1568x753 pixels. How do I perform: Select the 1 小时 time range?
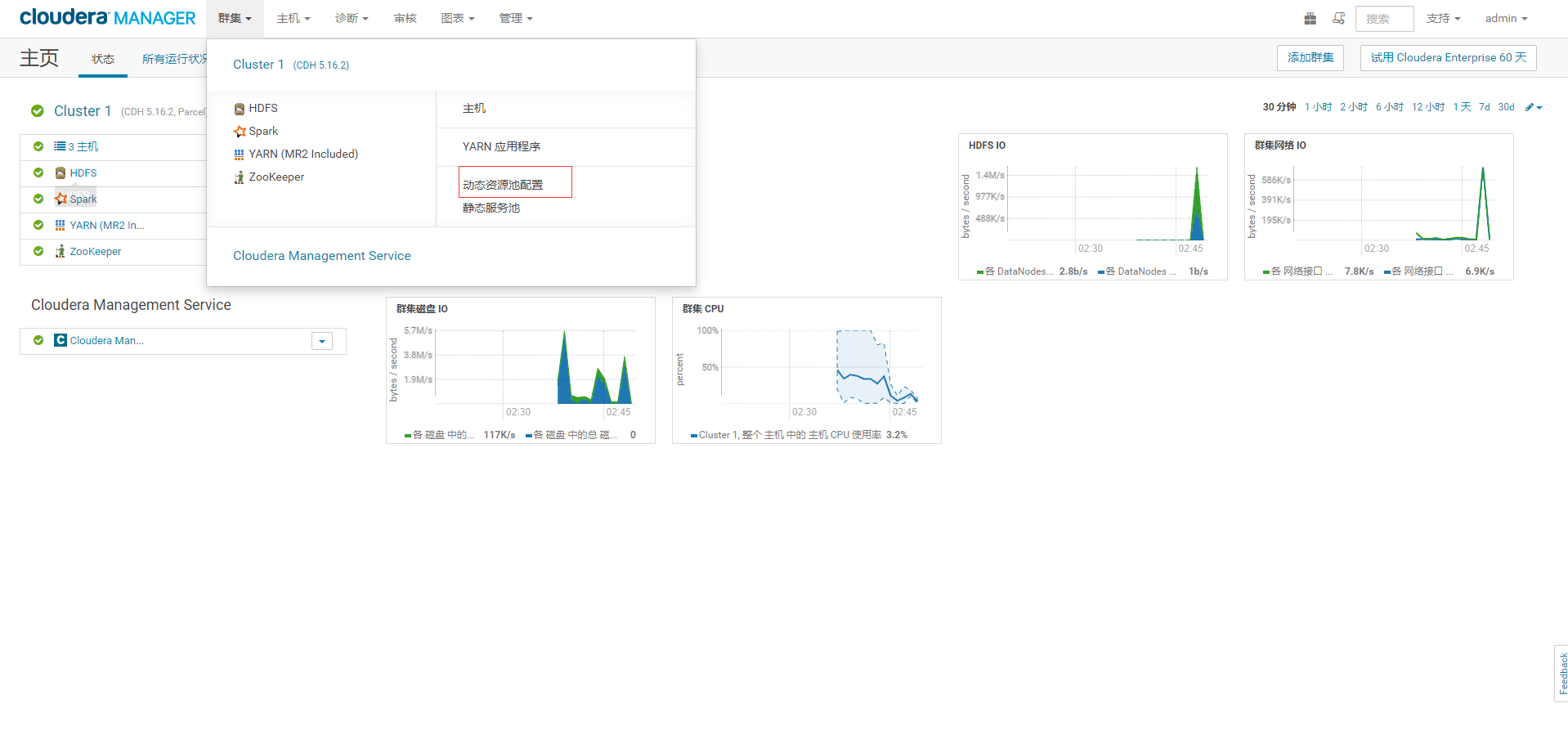[x=1318, y=107]
